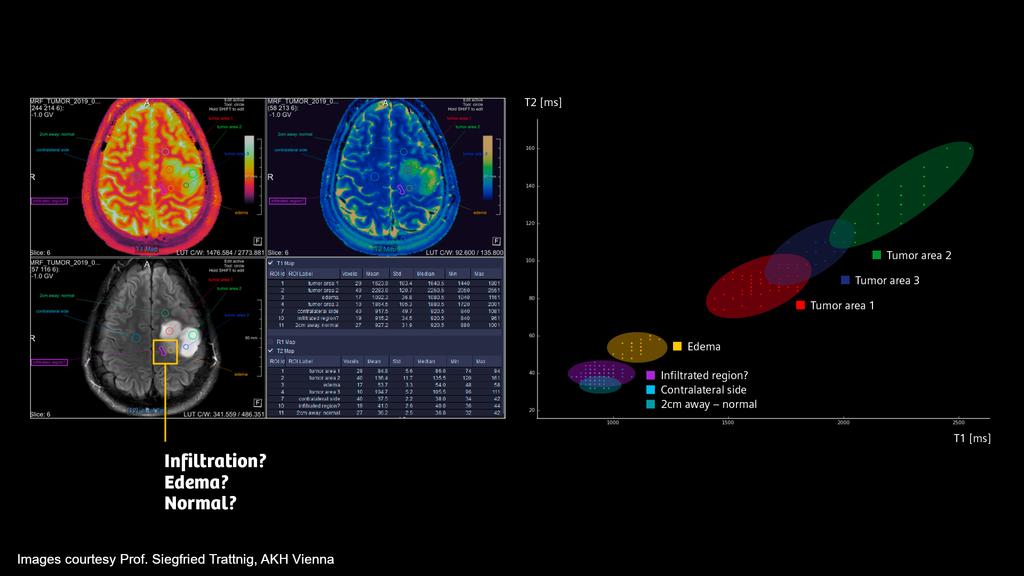
Task: Click the green Tumor area 2 legend square
Action: tap(876, 255)
